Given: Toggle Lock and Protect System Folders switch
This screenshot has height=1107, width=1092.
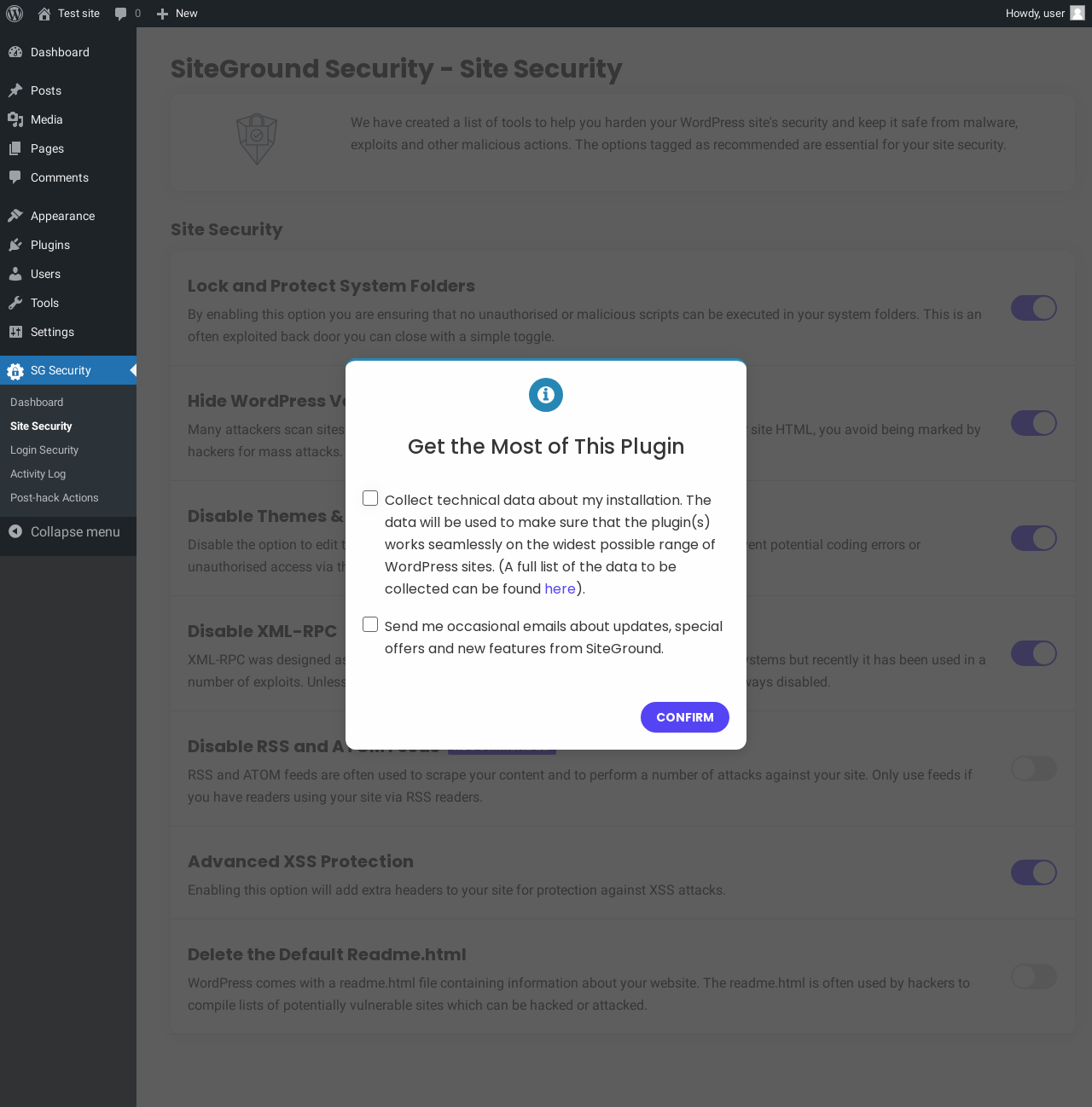Looking at the screenshot, I should point(1034,308).
